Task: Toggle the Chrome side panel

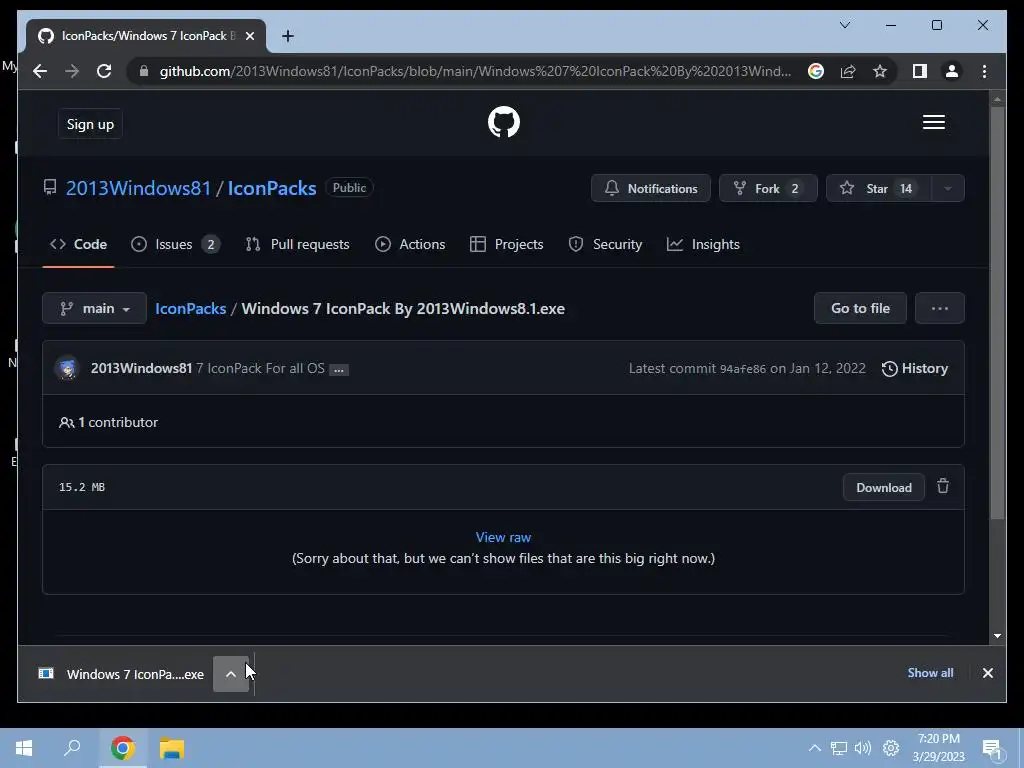Action: coord(920,71)
